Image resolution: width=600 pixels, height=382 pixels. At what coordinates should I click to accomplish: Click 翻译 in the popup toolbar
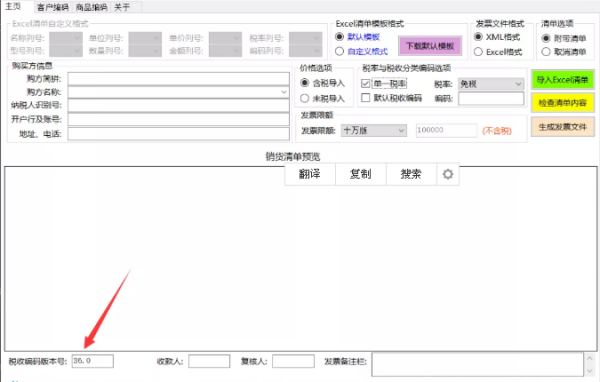pyautogui.click(x=310, y=174)
